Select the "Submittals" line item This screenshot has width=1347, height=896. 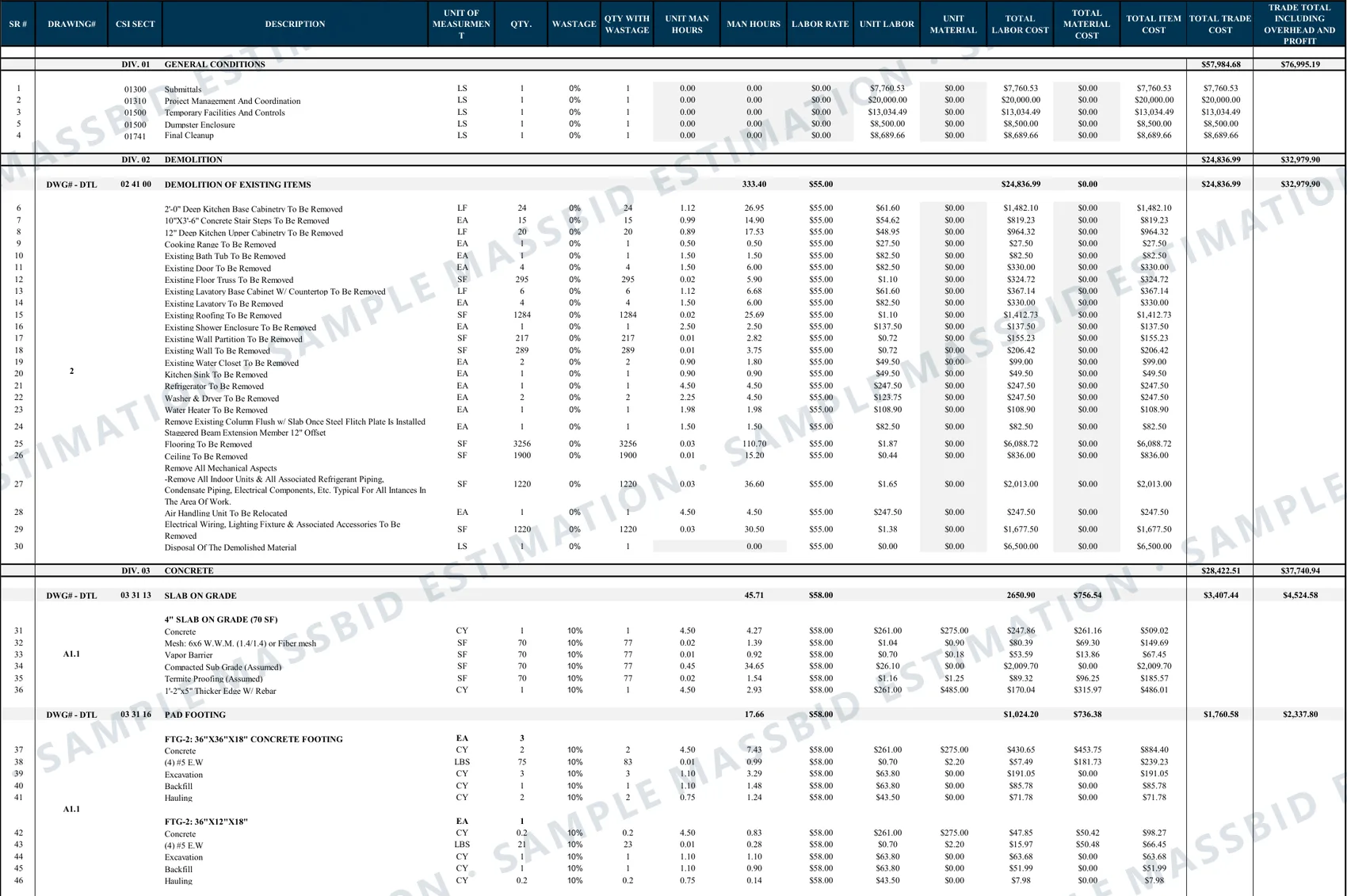point(183,90)
